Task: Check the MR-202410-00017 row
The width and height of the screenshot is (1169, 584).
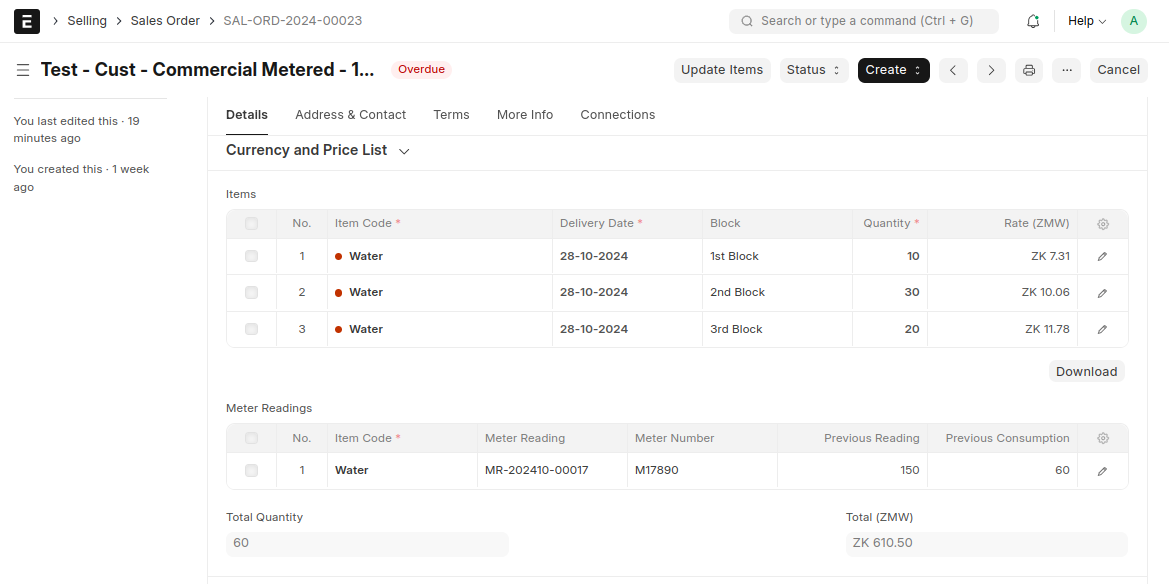Action: click(x=251, y=471)
